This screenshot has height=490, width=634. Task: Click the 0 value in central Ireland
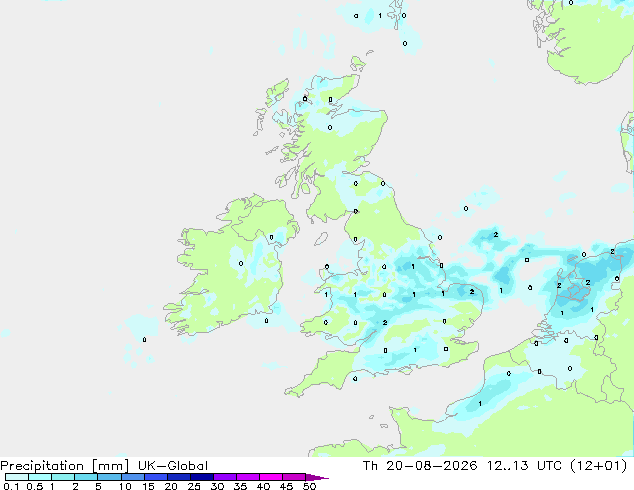click(x=241, y=264)
